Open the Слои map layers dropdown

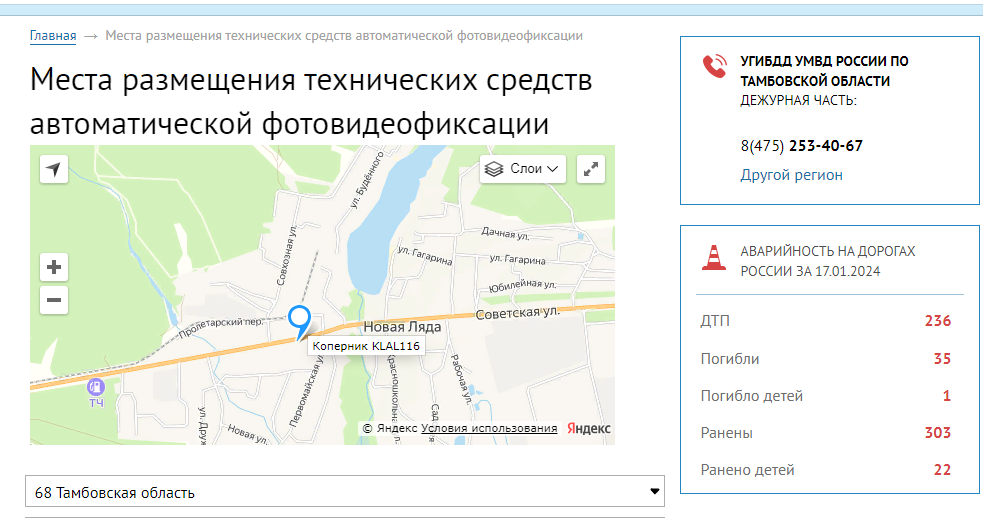click(x=523, y=169)
